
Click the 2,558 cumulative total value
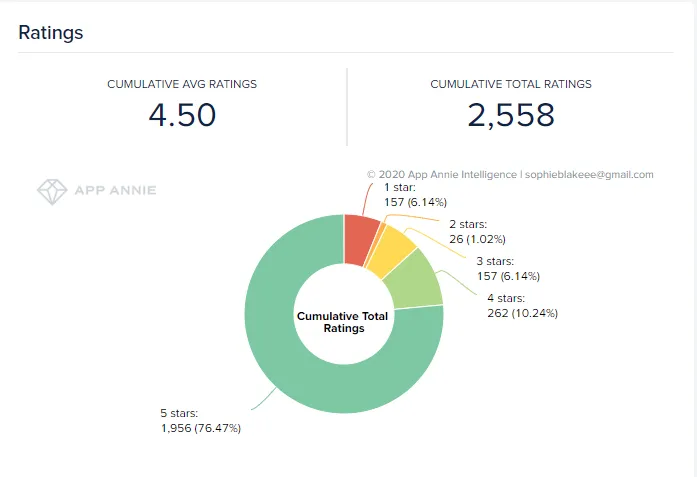pos(511,115)
